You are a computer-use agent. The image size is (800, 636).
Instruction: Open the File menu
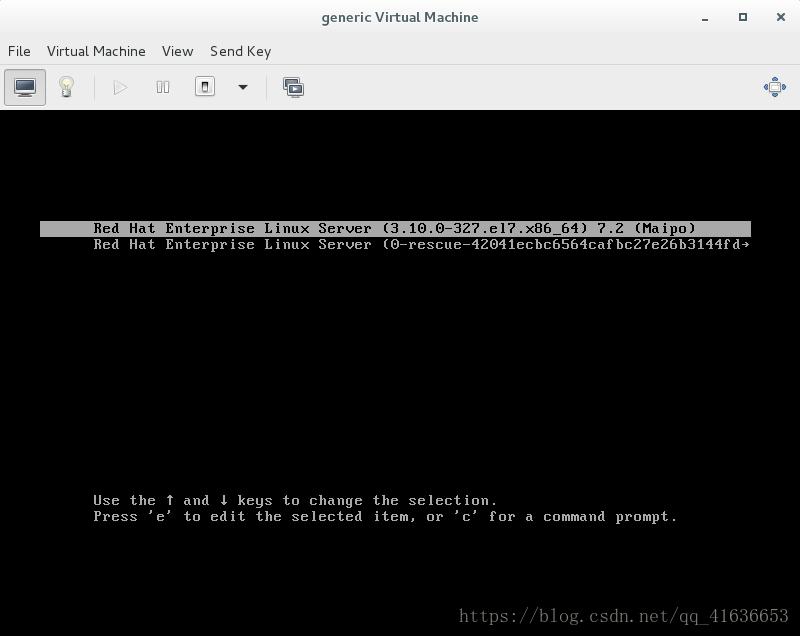(19, 51)
